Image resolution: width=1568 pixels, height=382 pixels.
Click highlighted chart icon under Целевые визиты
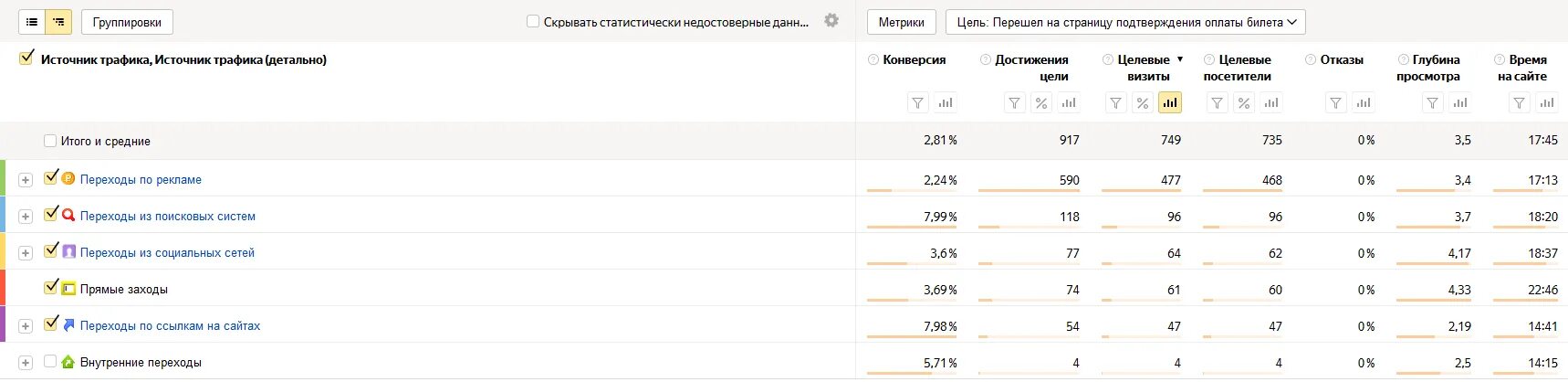(x=1170, y=103)
